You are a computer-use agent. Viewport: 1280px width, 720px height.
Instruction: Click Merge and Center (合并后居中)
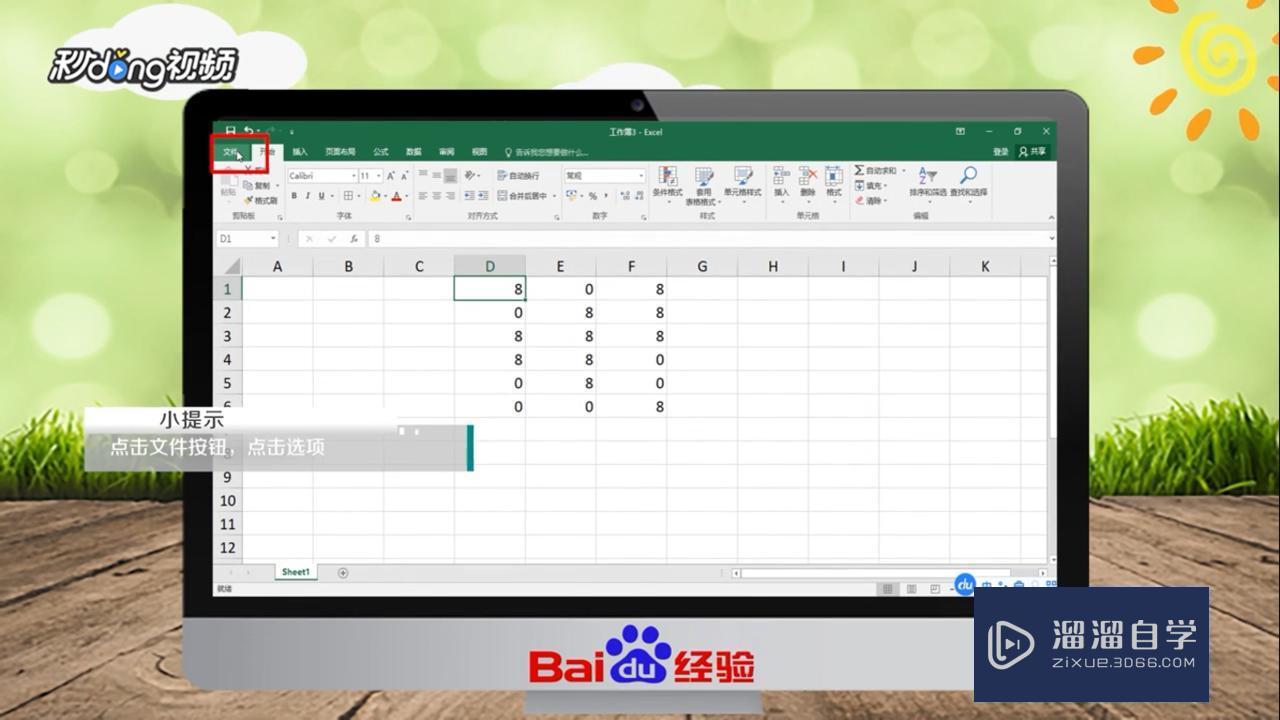(523, 196)
